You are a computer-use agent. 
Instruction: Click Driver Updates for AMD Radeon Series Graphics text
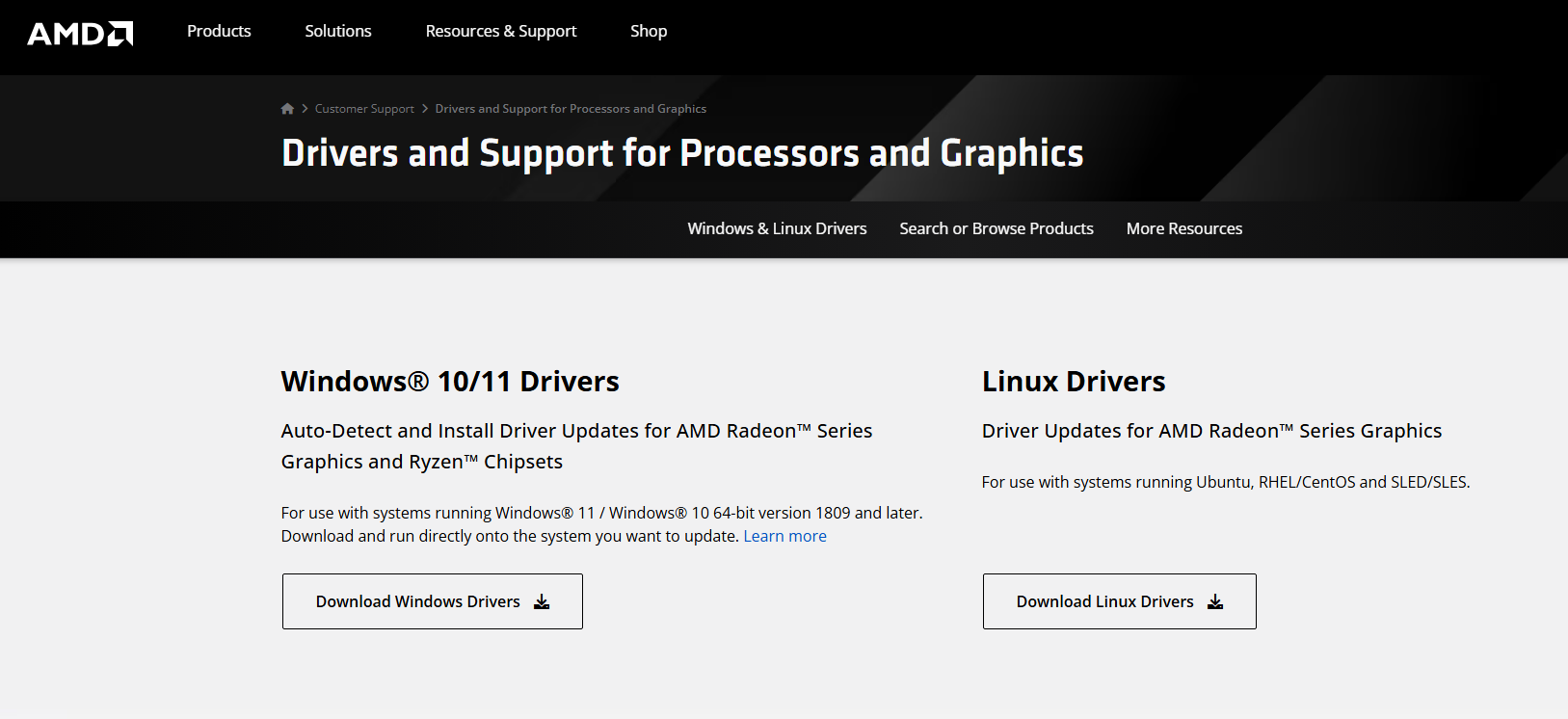(1211, 431)
